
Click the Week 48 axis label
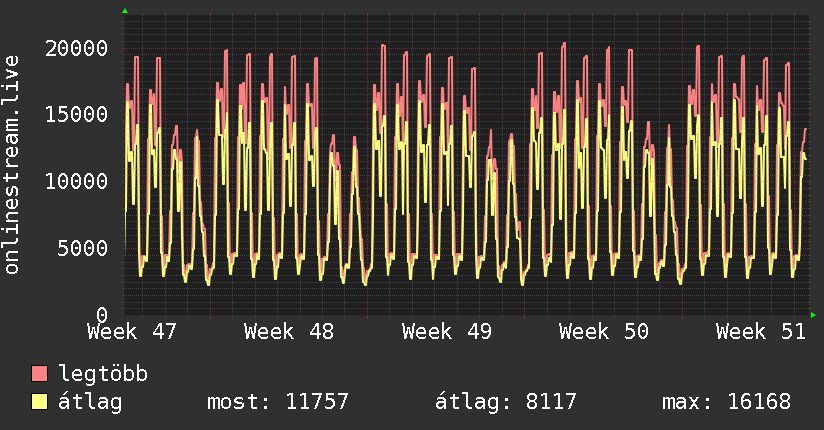pyautogui.click(x=289, y=331)
